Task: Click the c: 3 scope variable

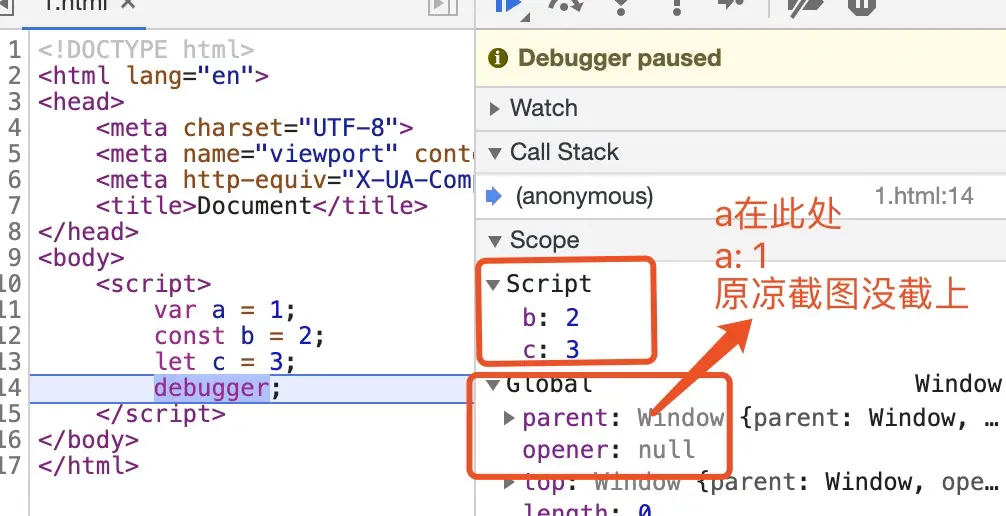Action: [551, 350]
